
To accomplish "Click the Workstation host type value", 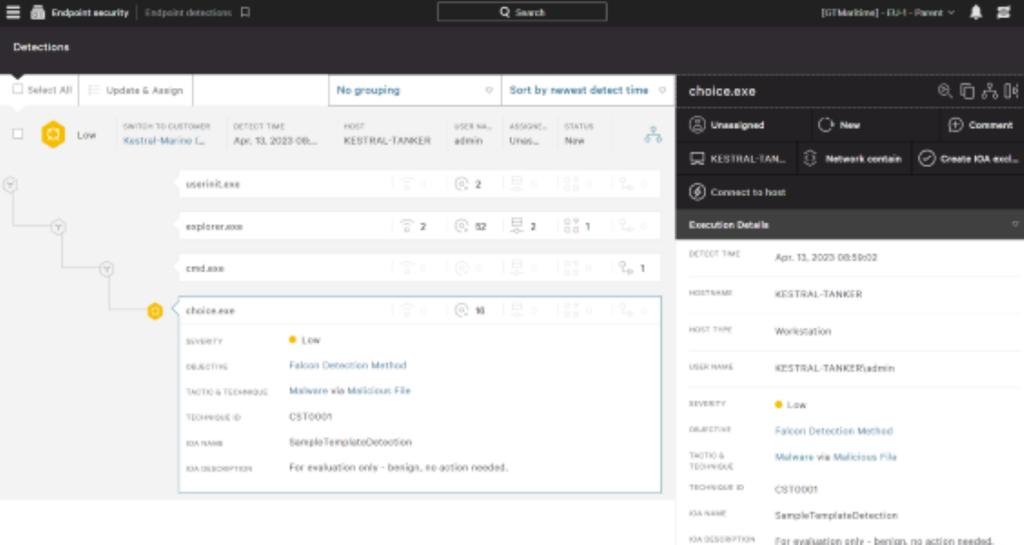I will click(803, 331).
